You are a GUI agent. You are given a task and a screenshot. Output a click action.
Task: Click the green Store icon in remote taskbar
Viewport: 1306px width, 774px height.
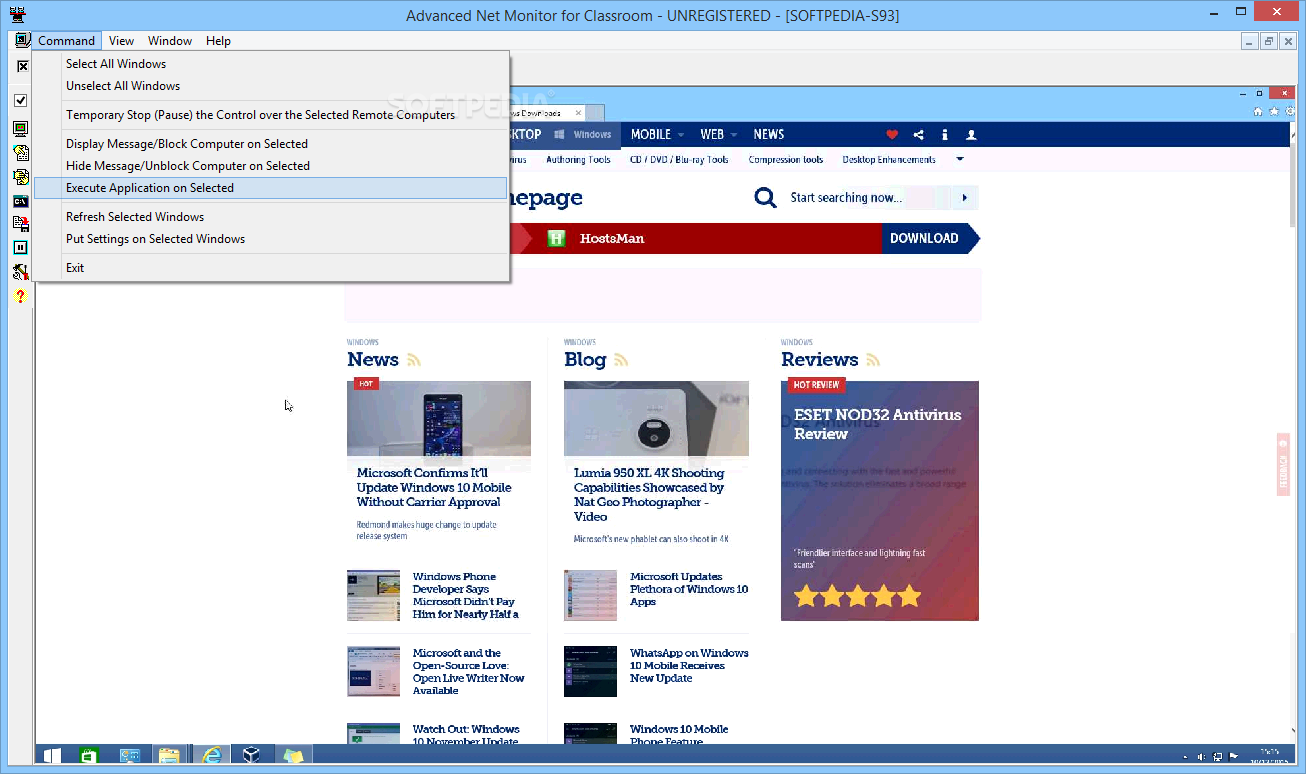(89, 755)
